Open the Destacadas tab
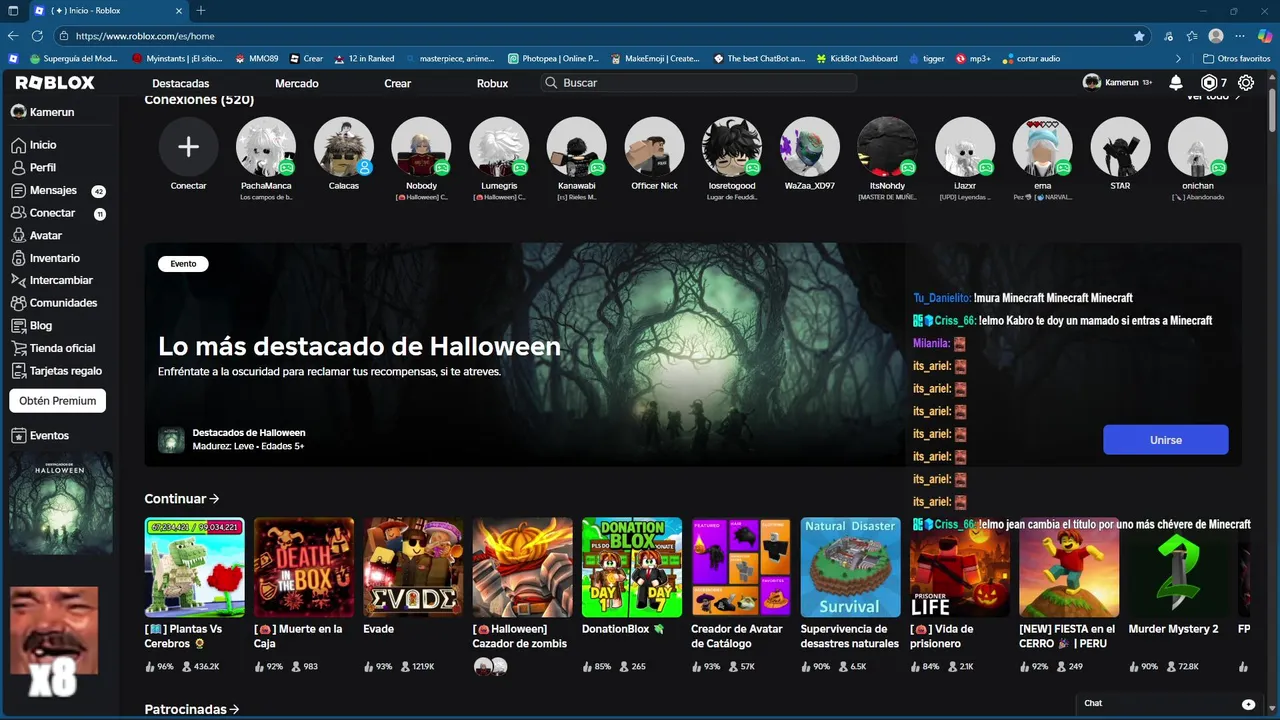1280x720 pixels. pos(181,83)
